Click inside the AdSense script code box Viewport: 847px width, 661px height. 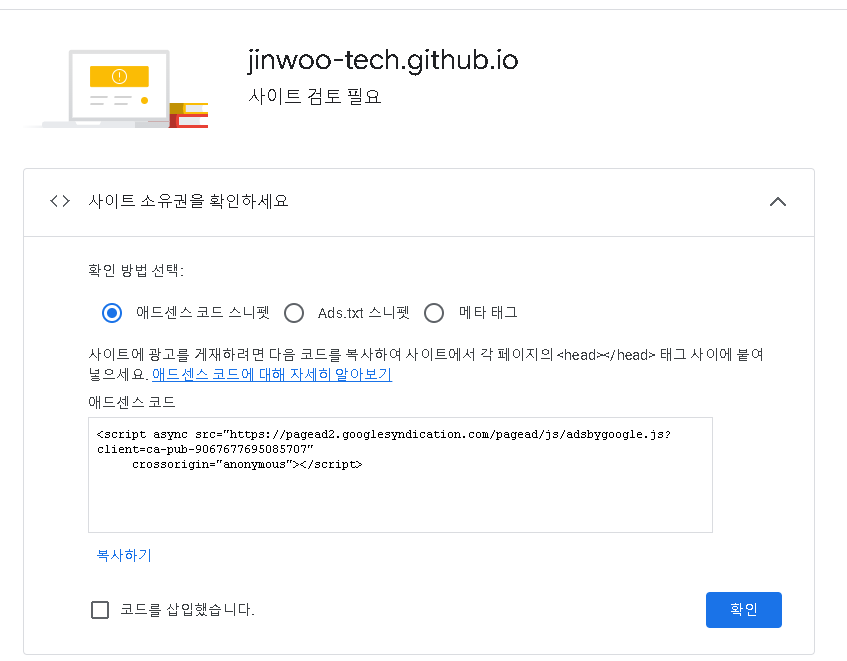(400, 475)
